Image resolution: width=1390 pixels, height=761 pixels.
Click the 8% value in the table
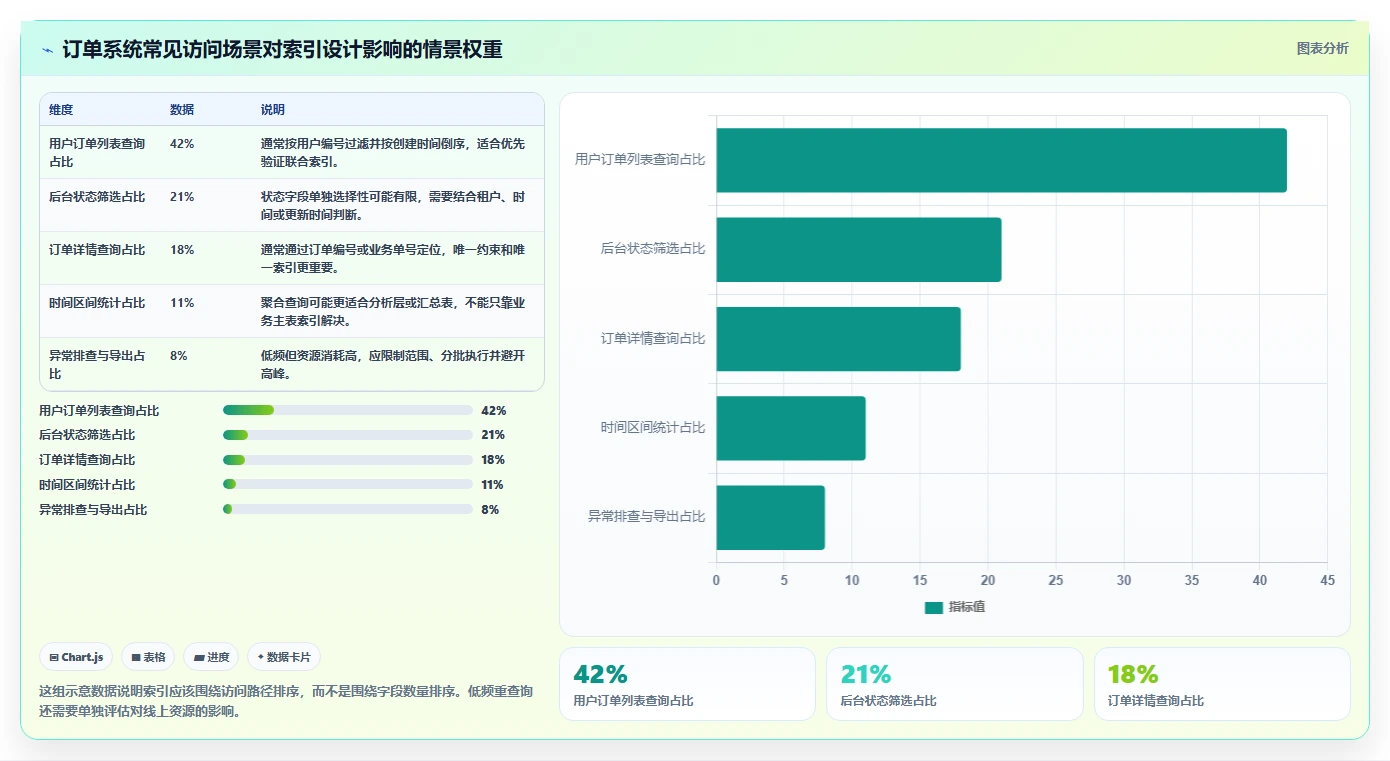point(179,356)
